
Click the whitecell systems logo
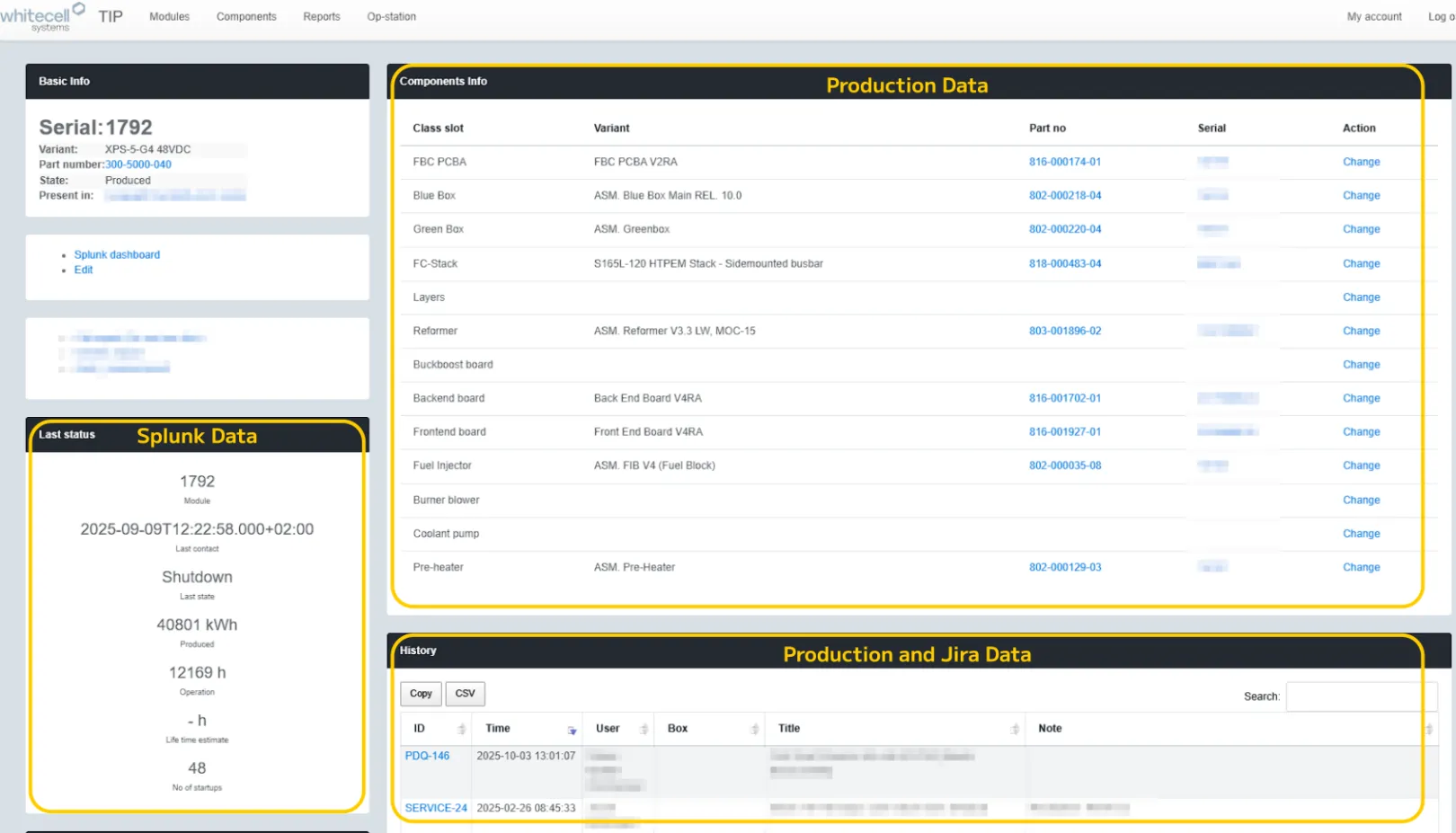coord(41,15)
